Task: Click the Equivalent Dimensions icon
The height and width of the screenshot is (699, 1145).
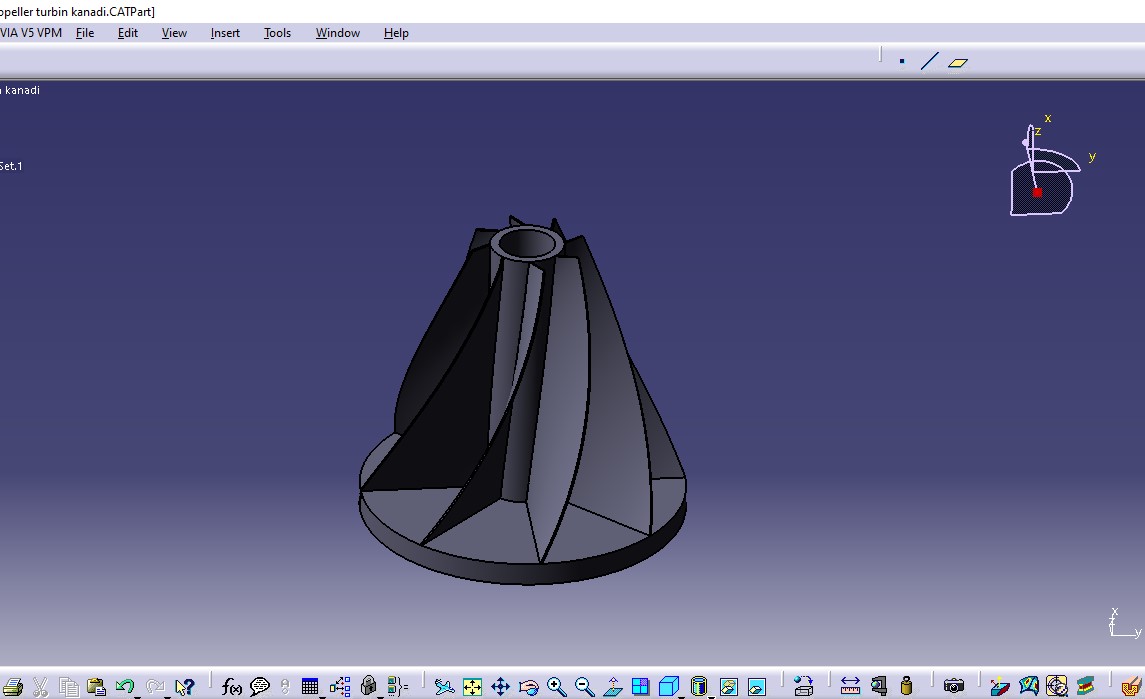Action: pyautogui.click(x=397, y=687)
